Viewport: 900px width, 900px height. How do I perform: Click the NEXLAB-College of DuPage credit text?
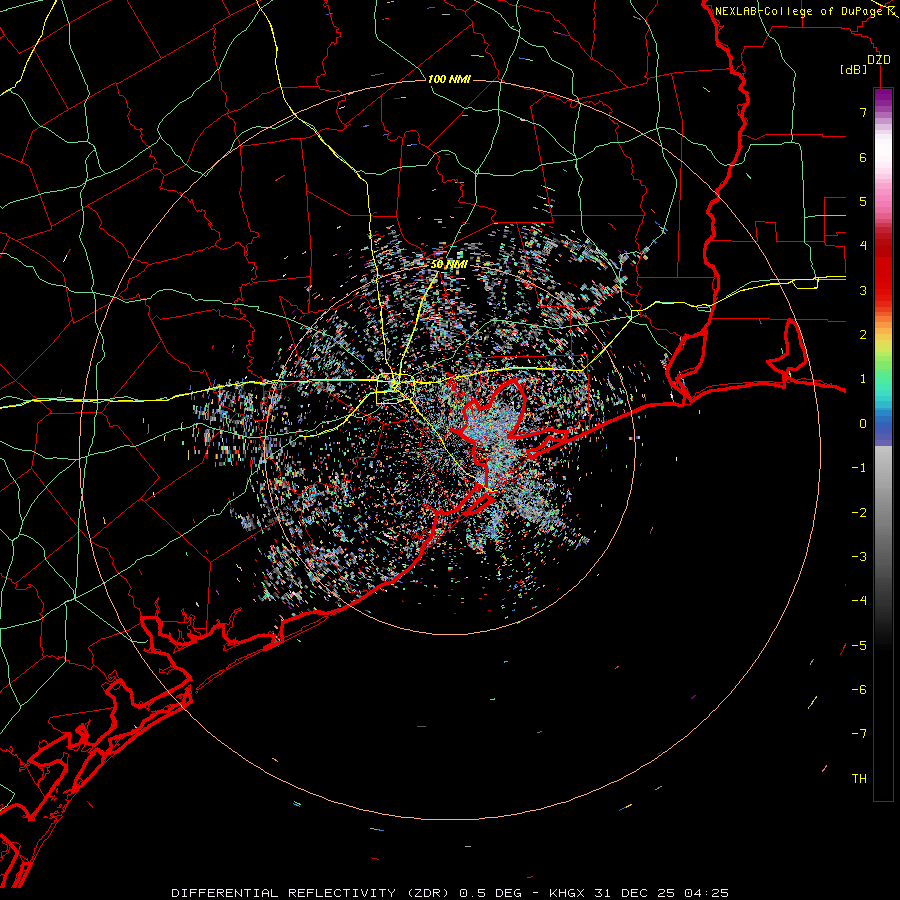coord(798,11)
